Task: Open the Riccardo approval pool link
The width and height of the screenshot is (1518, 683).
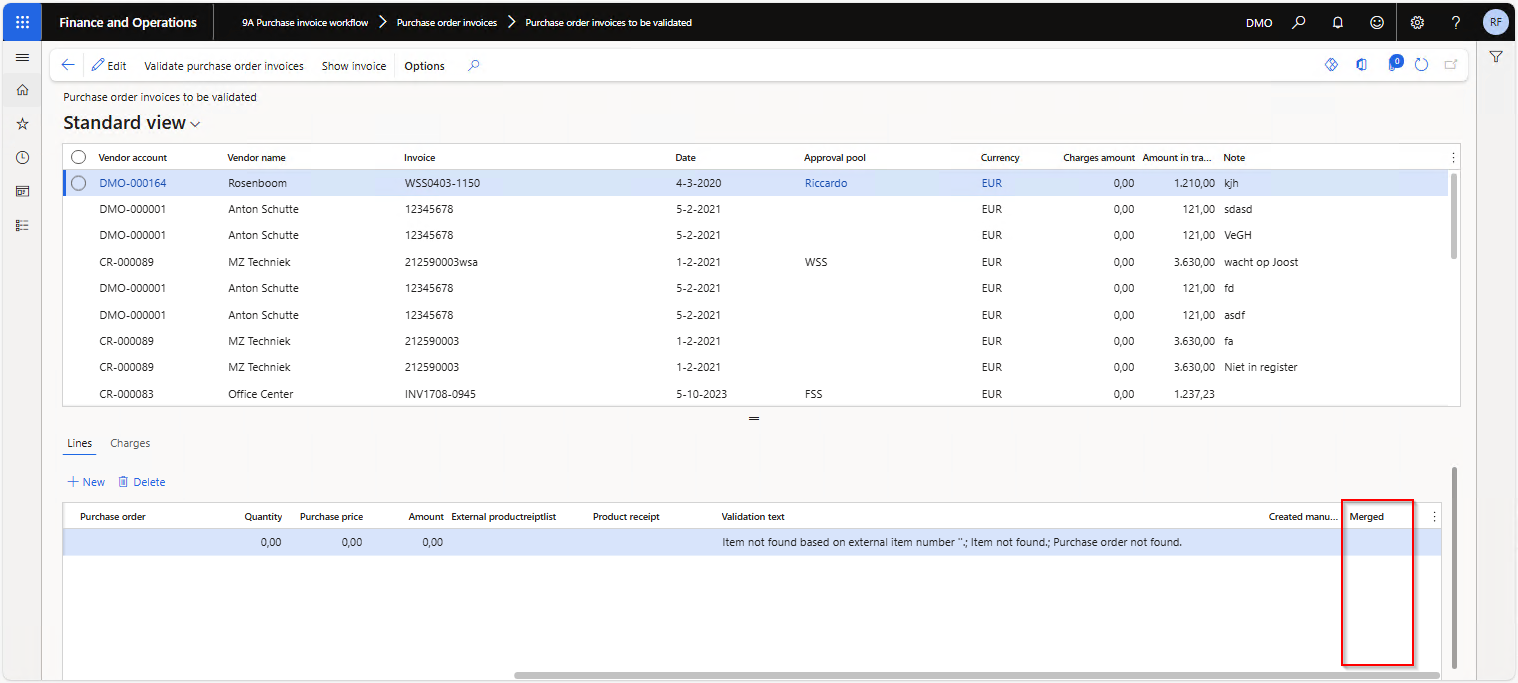Action: (x=825, y=183)
